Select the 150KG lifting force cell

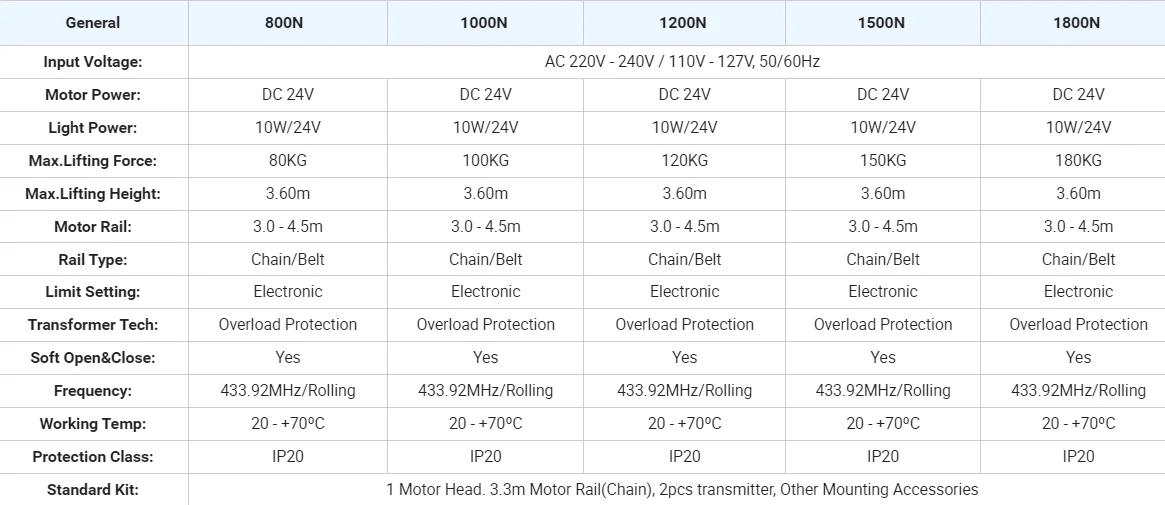click(882, 161)
